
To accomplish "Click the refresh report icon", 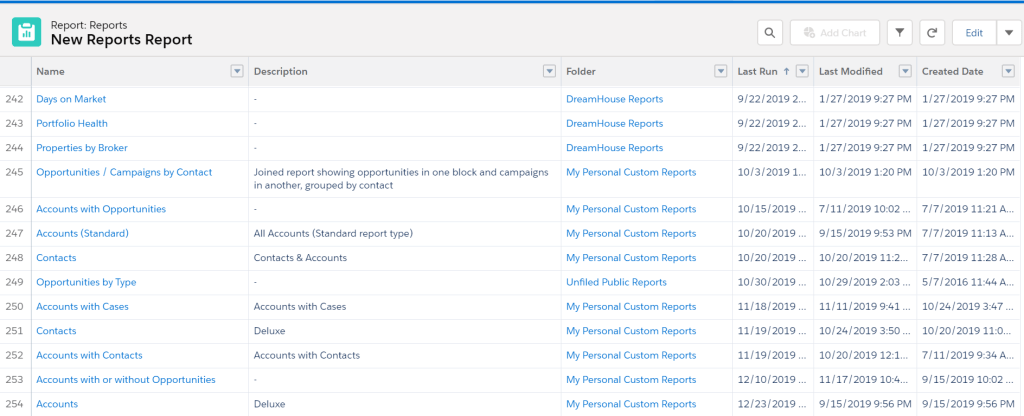I will tap(932, 33).
